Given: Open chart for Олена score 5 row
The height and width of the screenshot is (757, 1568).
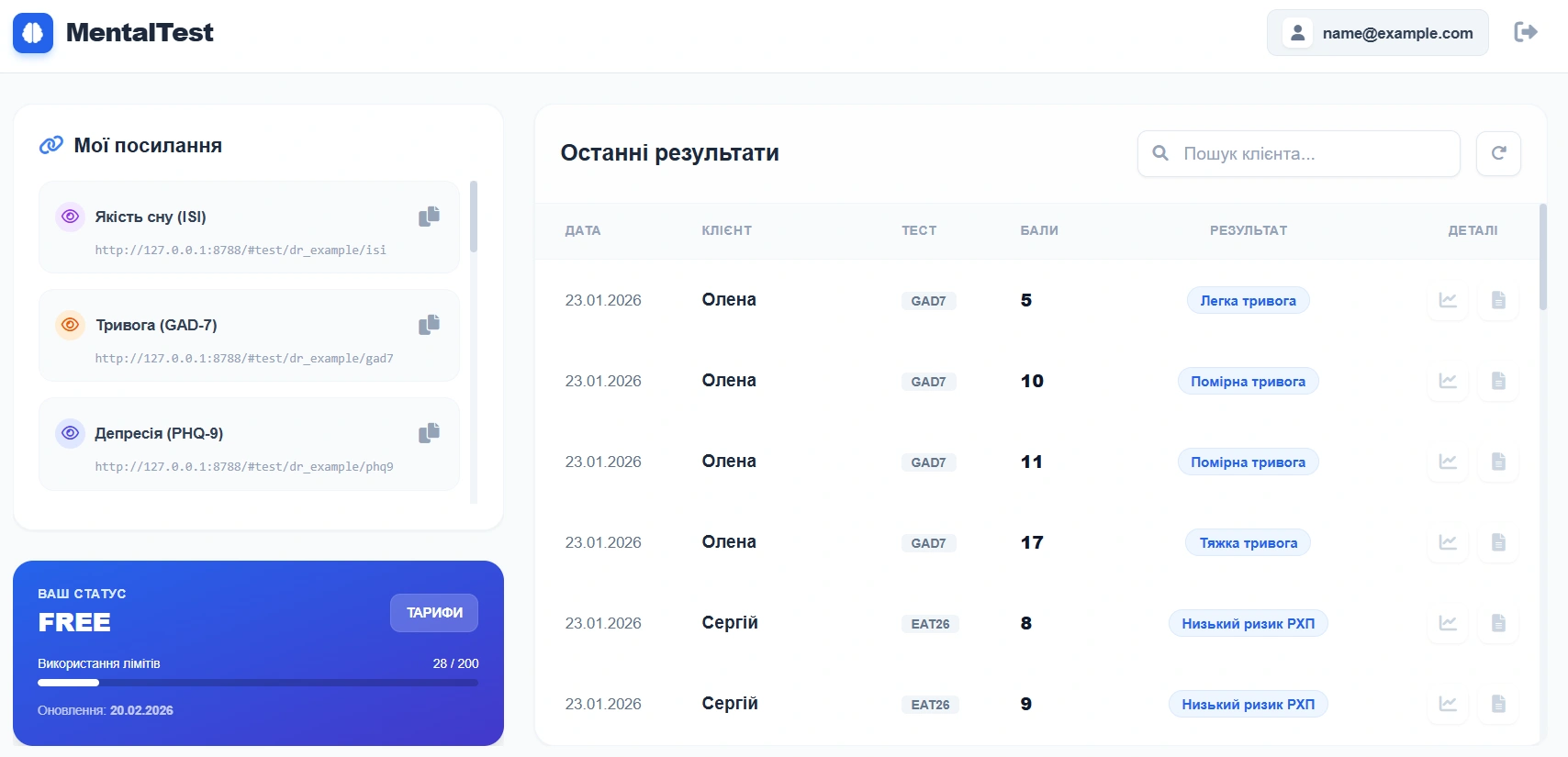Looking at the screenshot, I should [x=1448, y=300].
